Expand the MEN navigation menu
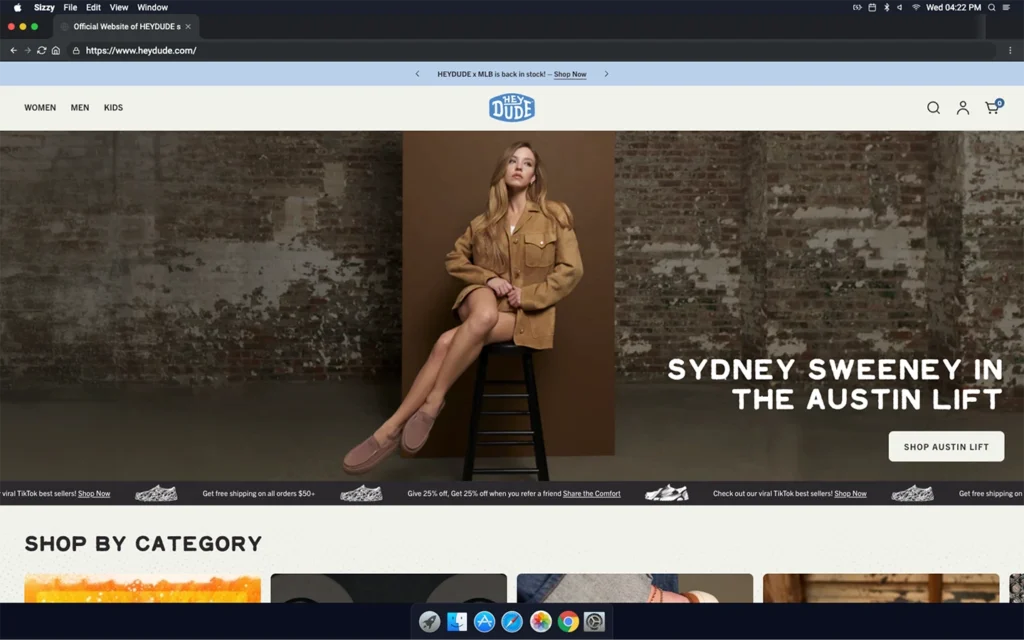 80,108
